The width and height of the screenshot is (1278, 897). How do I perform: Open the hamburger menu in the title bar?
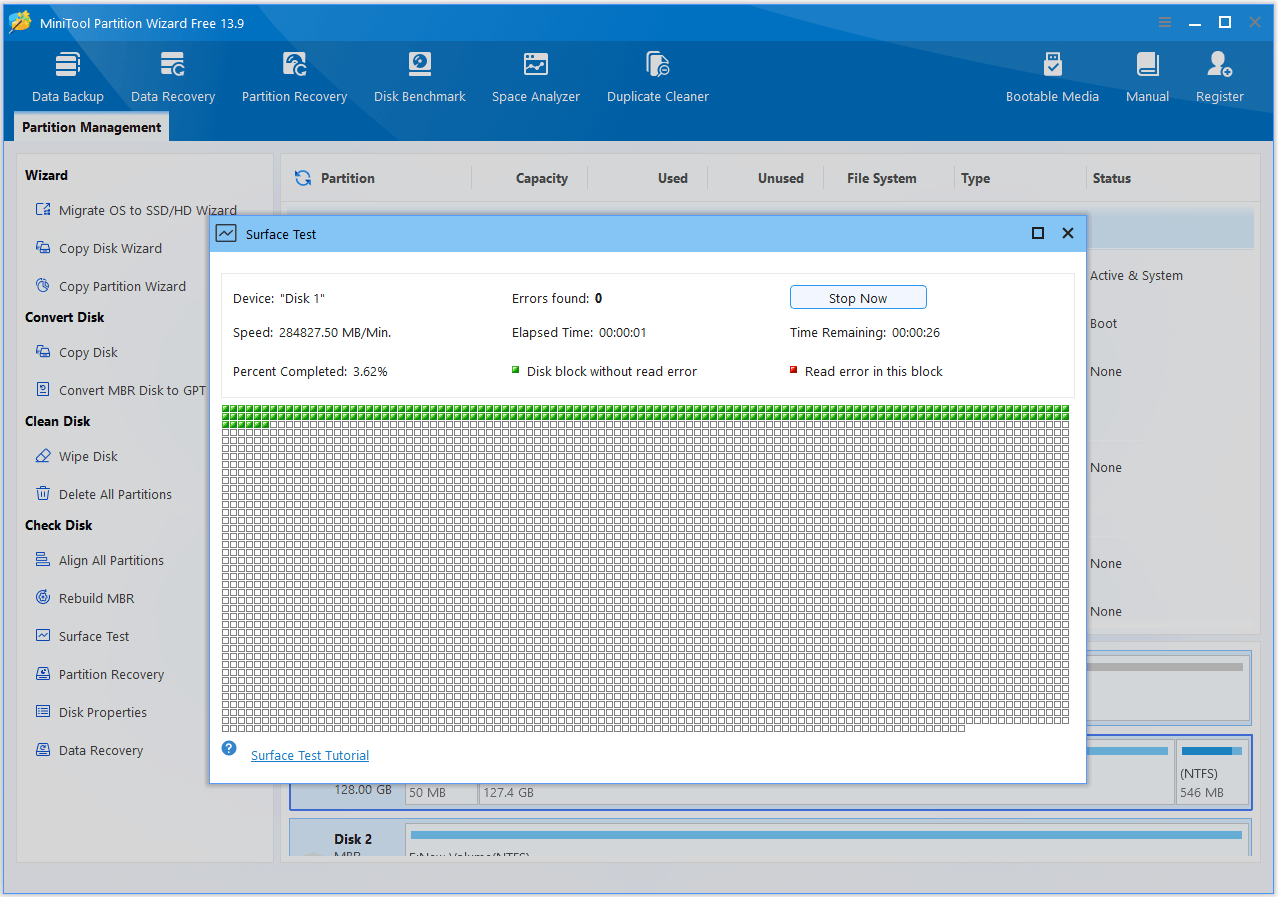pyautogui.click(x=1165, y=22)
